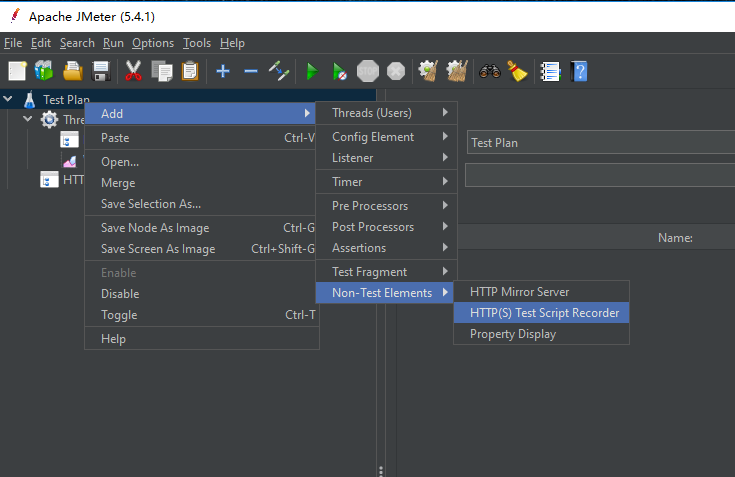Open the Non-Test Elements submenu

click(x=385, y=293)
